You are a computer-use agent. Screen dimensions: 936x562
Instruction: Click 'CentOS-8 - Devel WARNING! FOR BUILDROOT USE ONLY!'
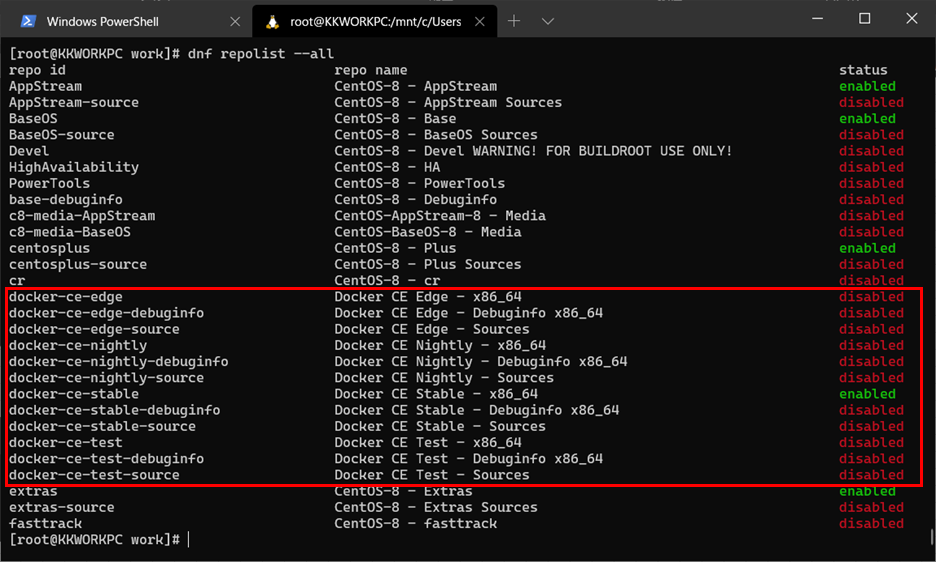533,151
